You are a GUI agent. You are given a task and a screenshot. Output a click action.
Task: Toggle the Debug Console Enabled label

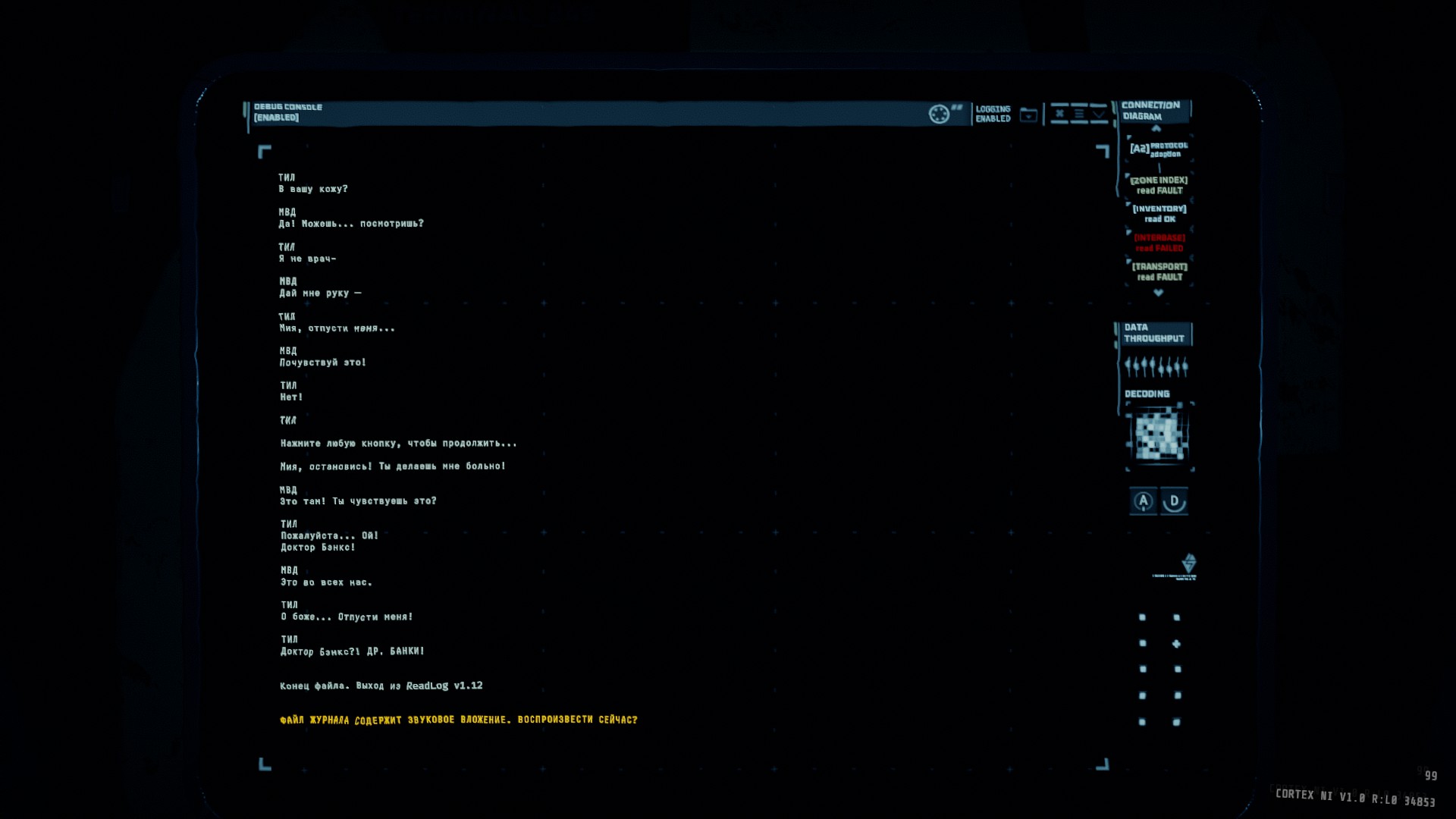coord(287,112)
